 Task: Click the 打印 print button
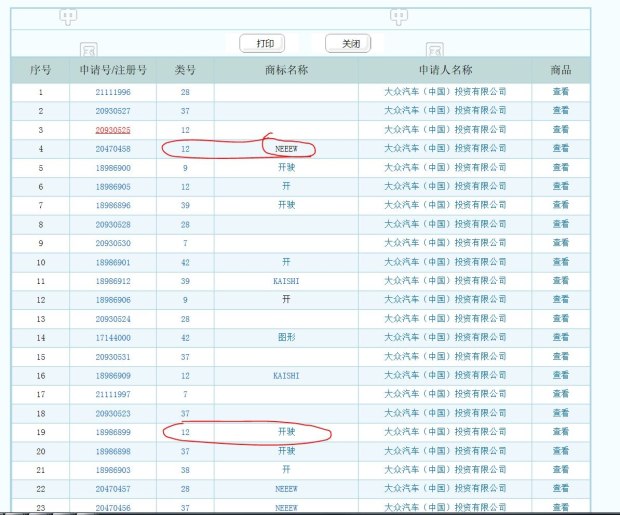[x=262, y=44]
